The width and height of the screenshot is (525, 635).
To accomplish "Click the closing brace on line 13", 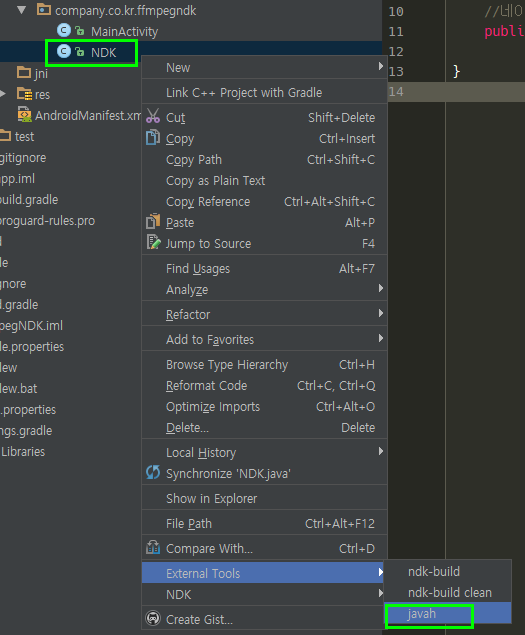I will click(457, 71).
